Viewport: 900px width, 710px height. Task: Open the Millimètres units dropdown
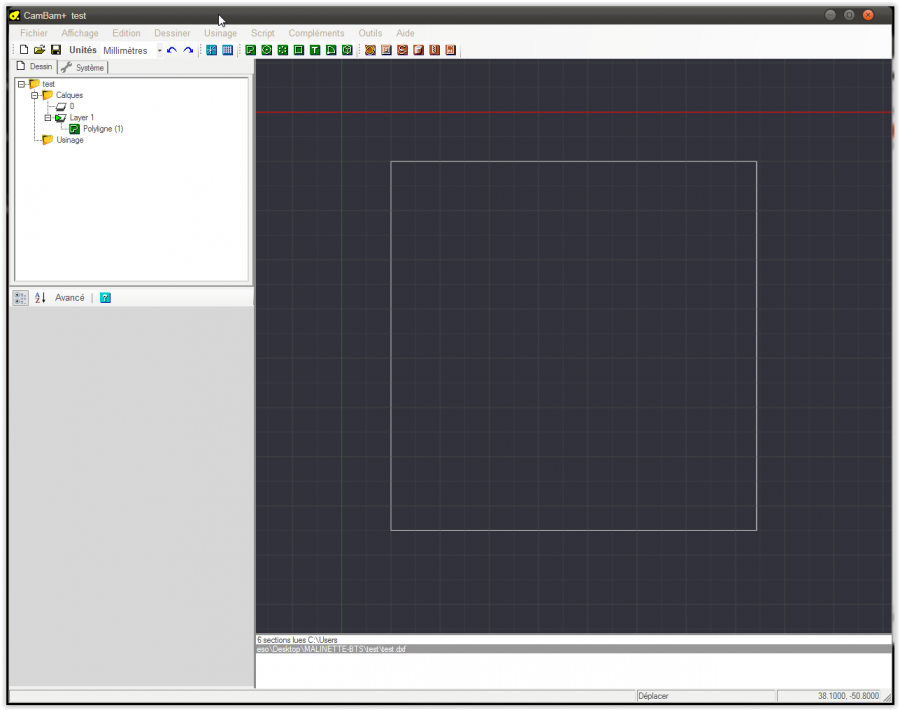tap(160, 51)
